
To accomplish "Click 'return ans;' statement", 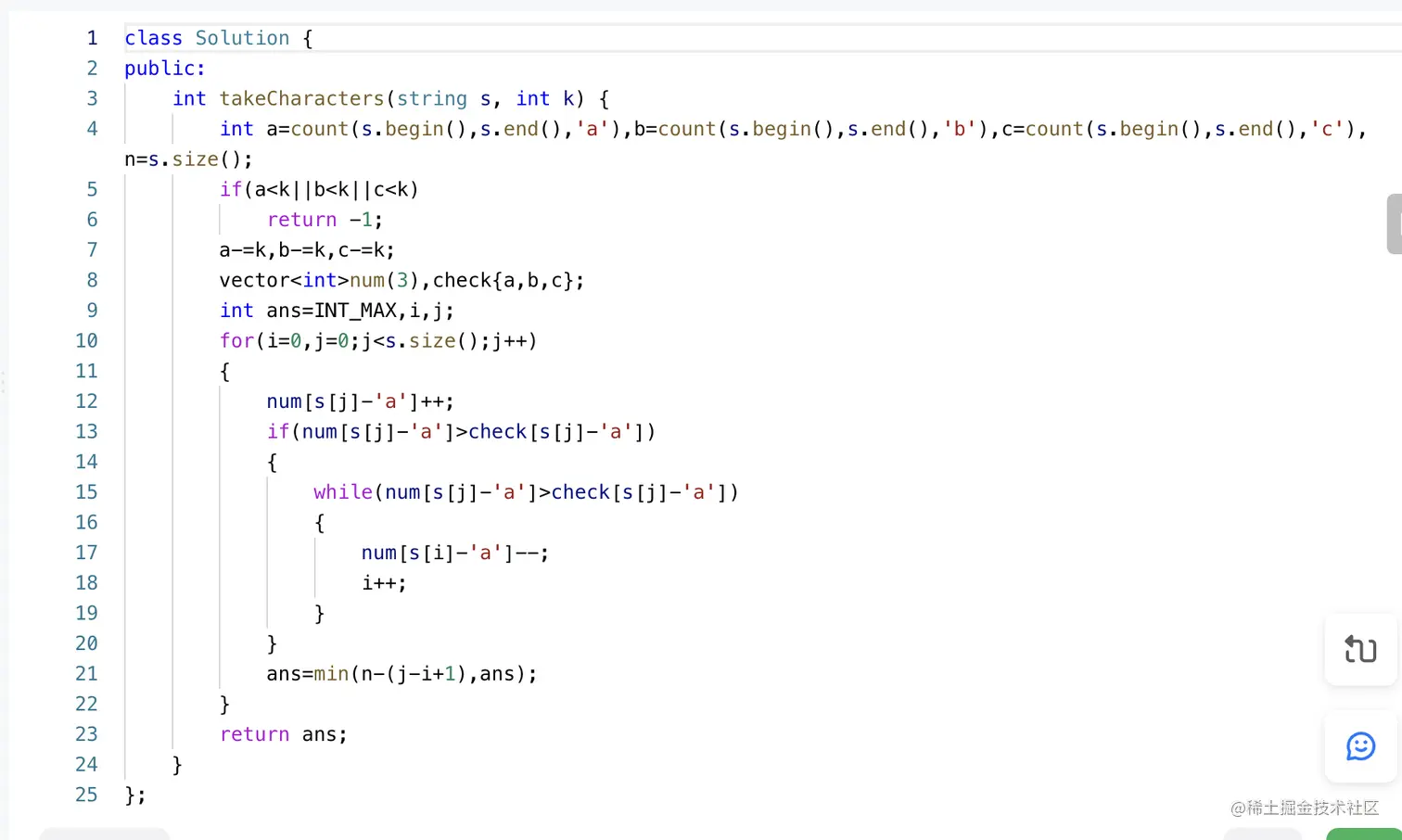I will [x=284, y=734].
